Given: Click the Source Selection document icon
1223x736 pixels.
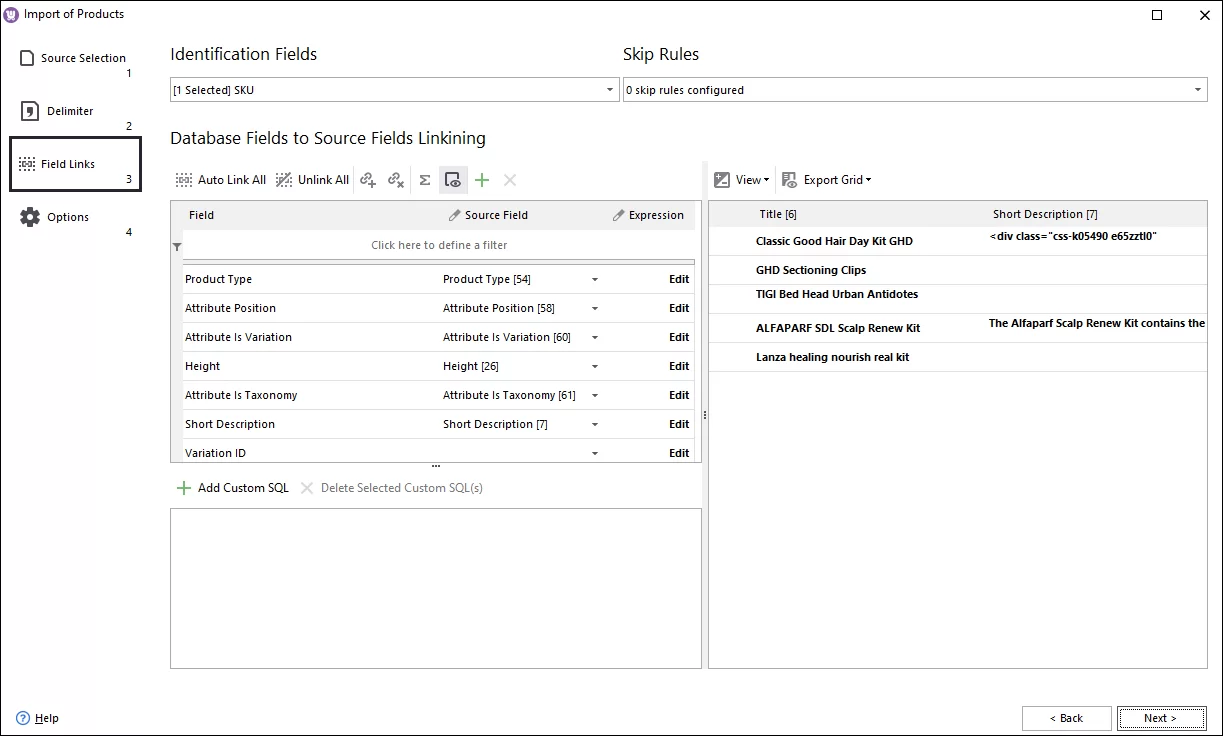Looking at the screenshot, I should click(x=28, y=58).
